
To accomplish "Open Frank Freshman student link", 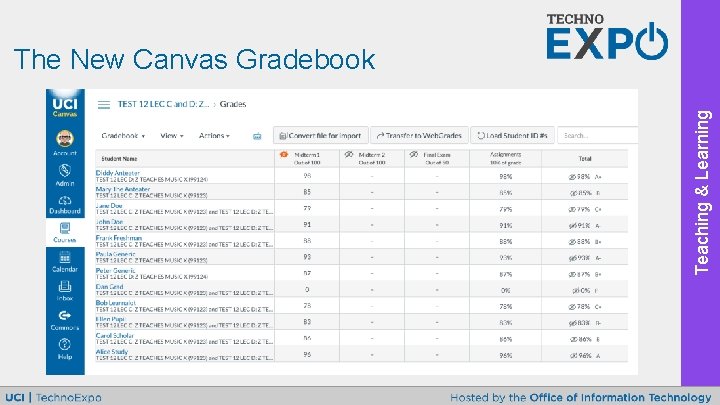I will 119,238.
